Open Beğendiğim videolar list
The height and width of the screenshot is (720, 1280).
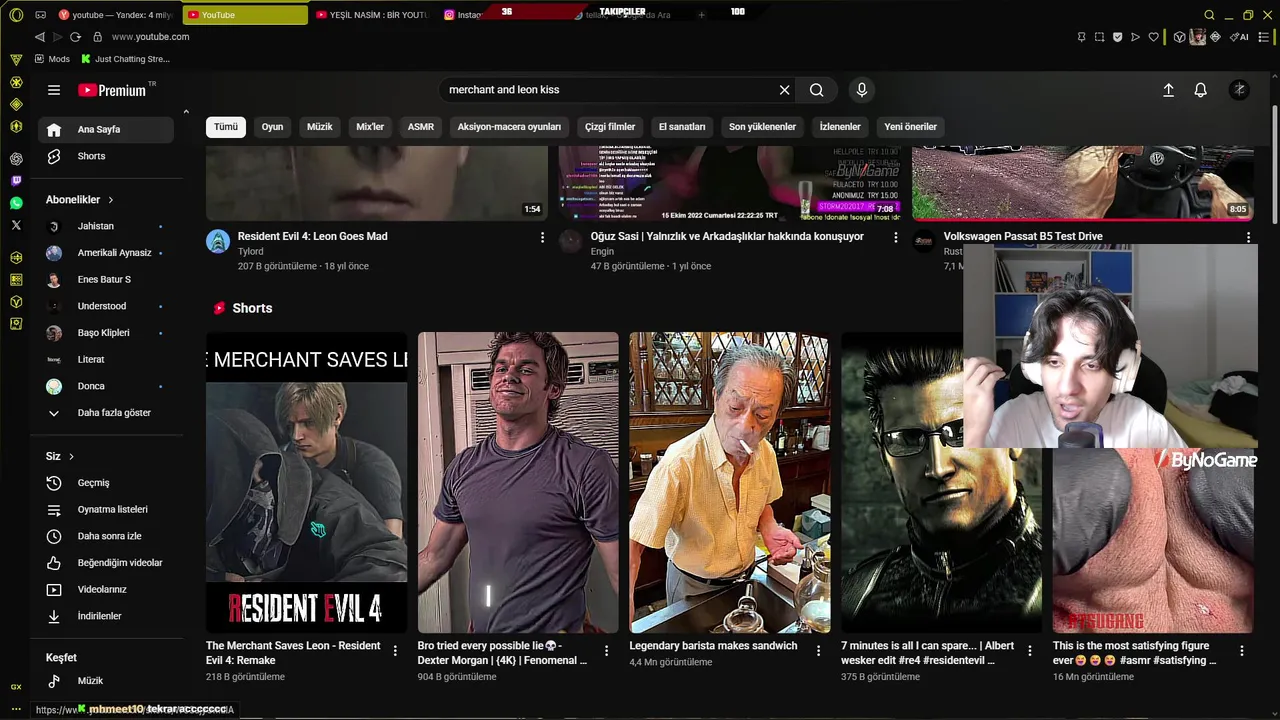[106, 563]
